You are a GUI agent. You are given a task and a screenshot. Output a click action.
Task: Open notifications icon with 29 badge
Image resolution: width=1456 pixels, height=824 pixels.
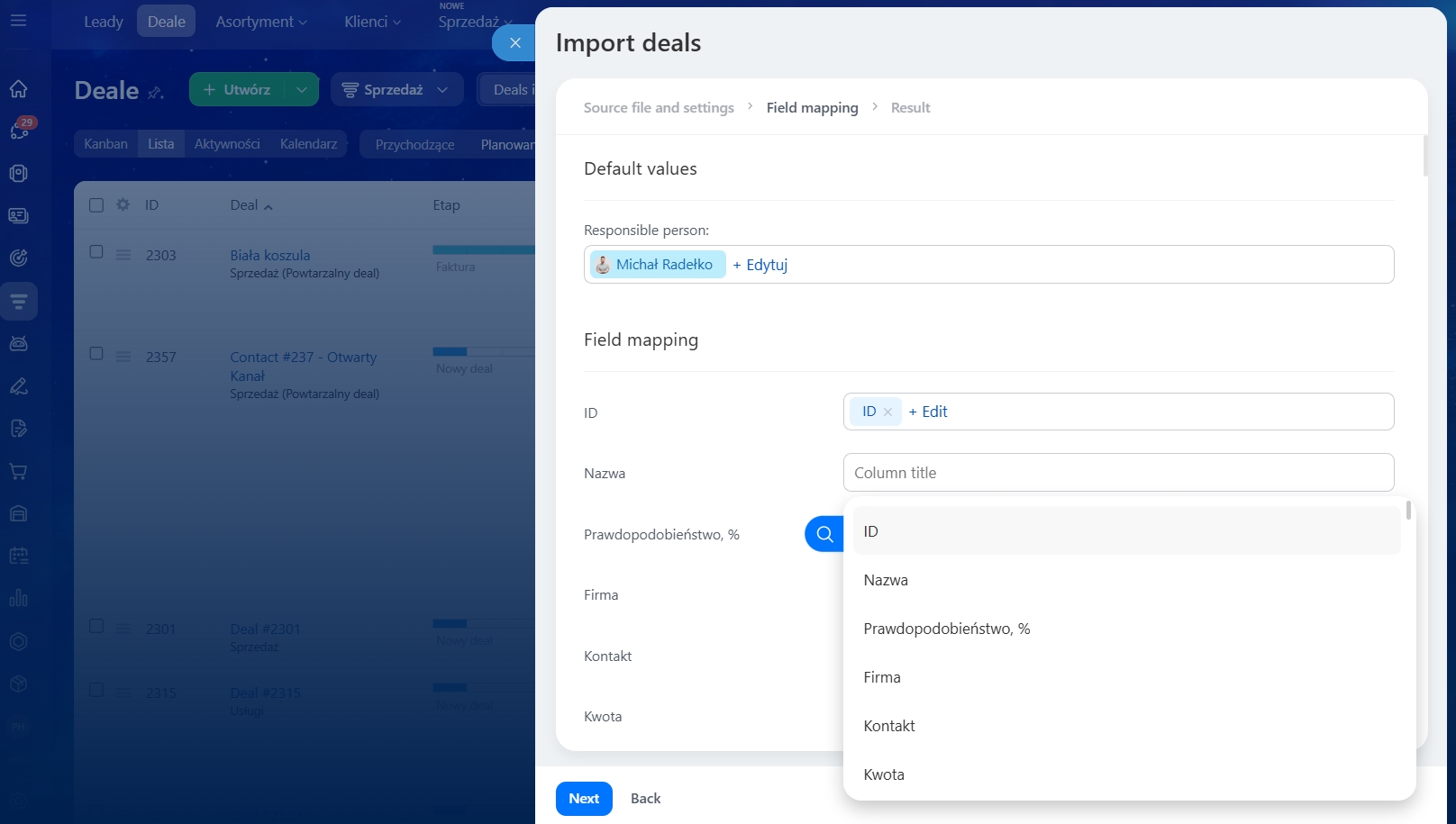pos(19,131)
